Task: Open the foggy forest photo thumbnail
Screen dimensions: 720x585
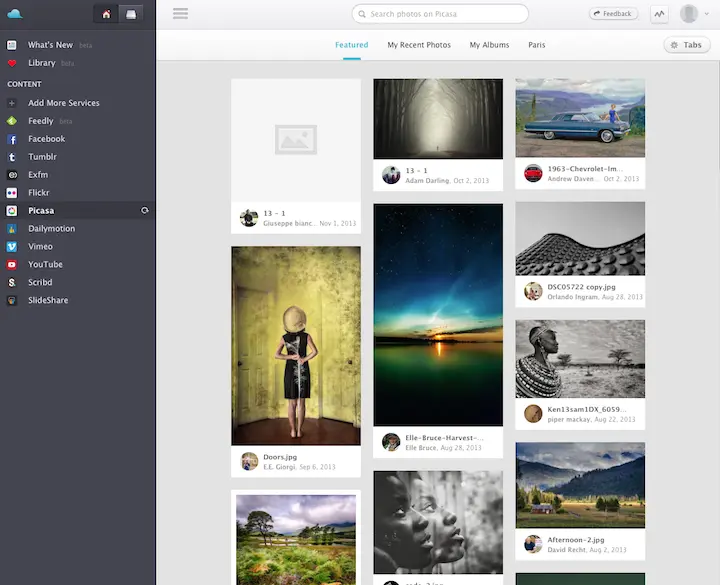Action: click(x=438, y=119)
